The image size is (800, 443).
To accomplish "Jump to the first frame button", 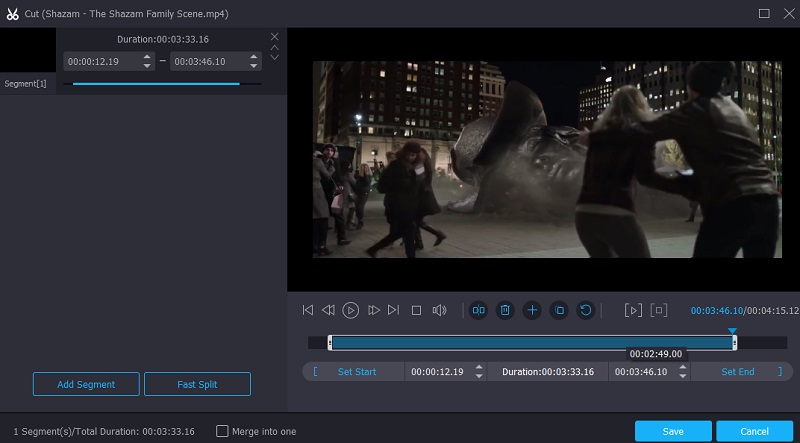I will pos(308,310).
